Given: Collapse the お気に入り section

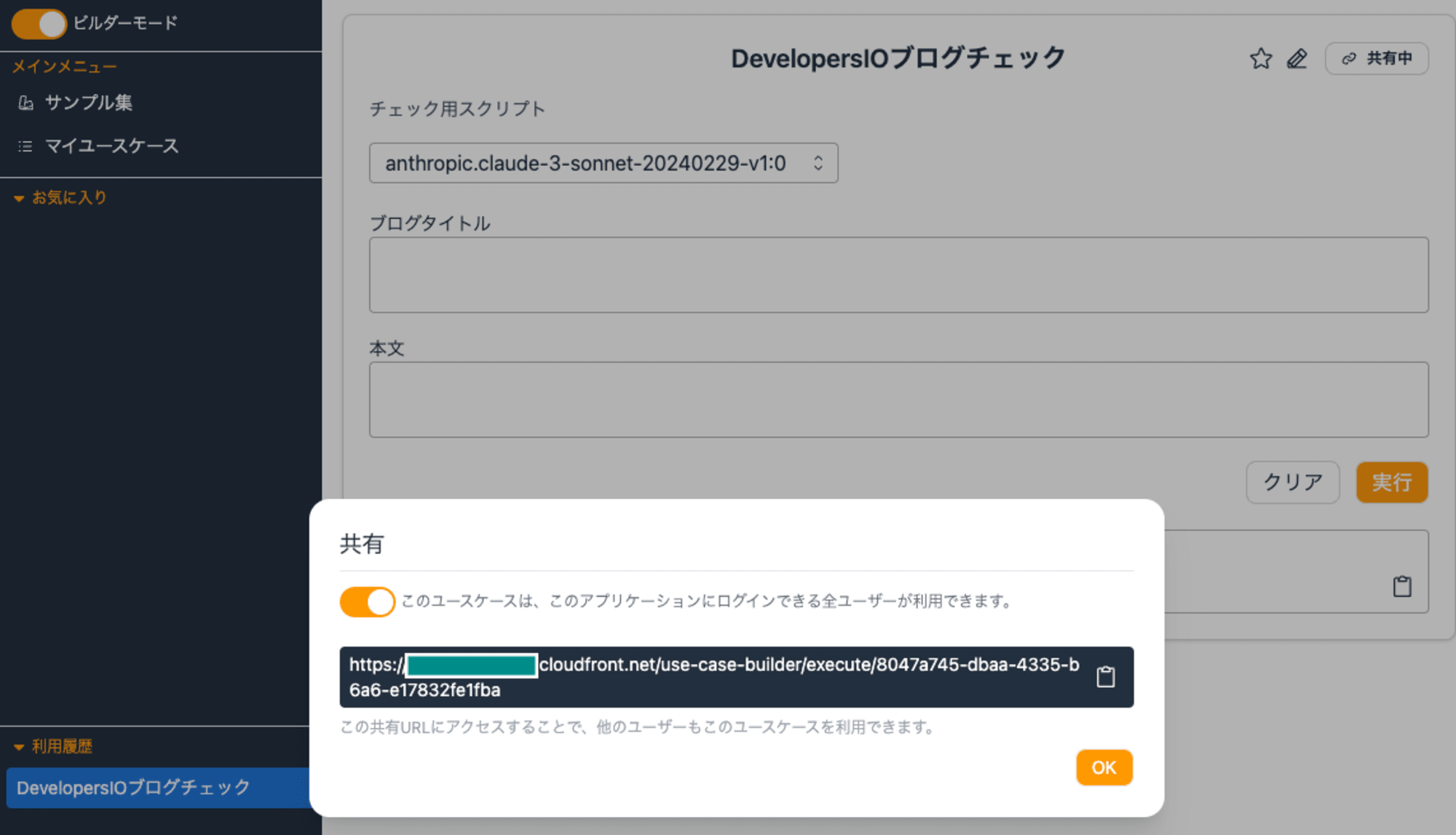Looking at the screenshot, I should click(x=60, y=198).
